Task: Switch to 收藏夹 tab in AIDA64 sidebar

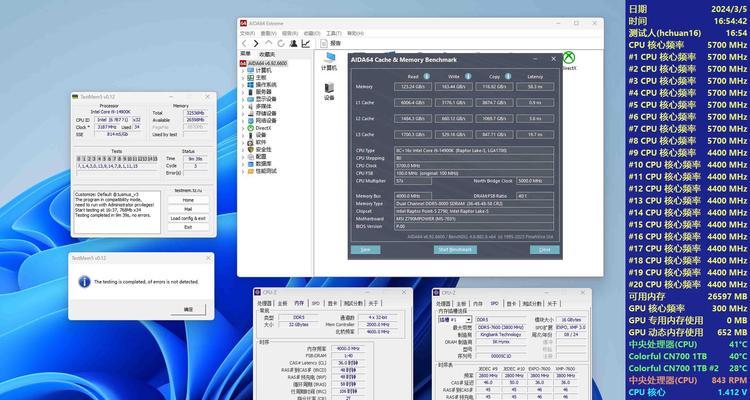Action: coord(267,54)
